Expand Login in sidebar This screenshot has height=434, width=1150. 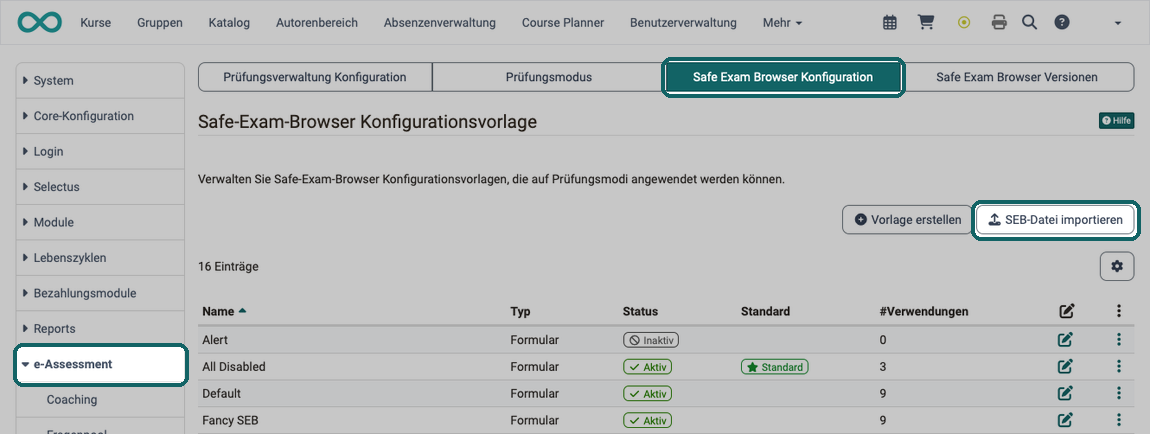100,152
